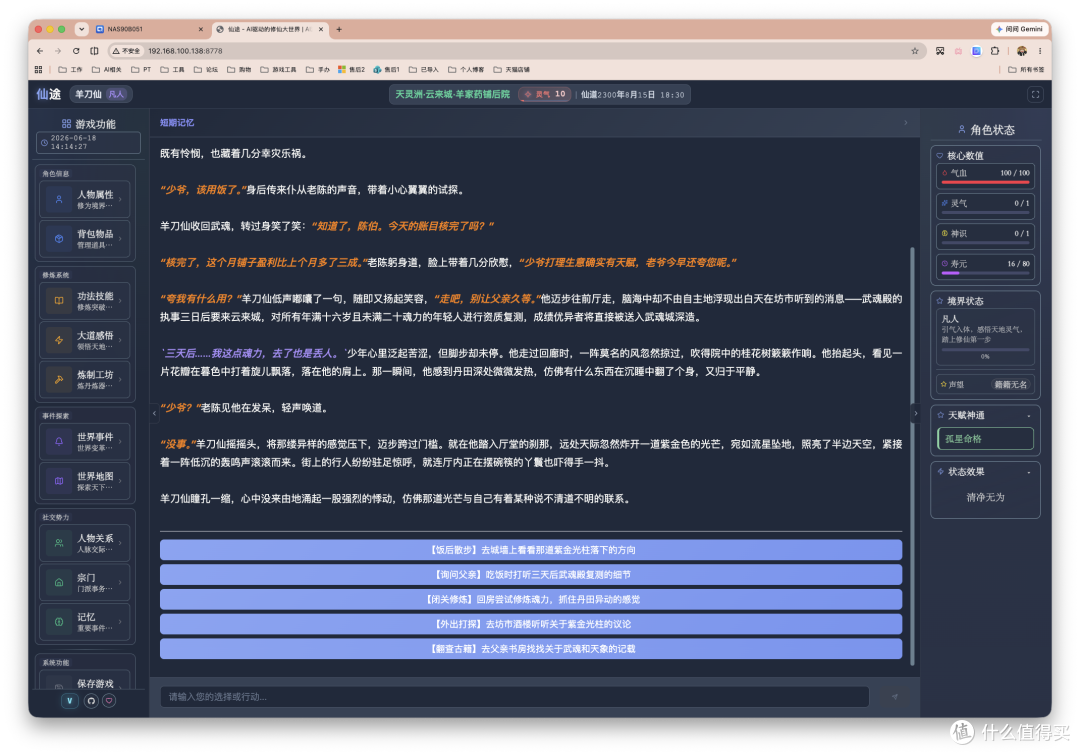1080x755 pixels.
Task: Click the browser back arrow
Action: (40, 51)
